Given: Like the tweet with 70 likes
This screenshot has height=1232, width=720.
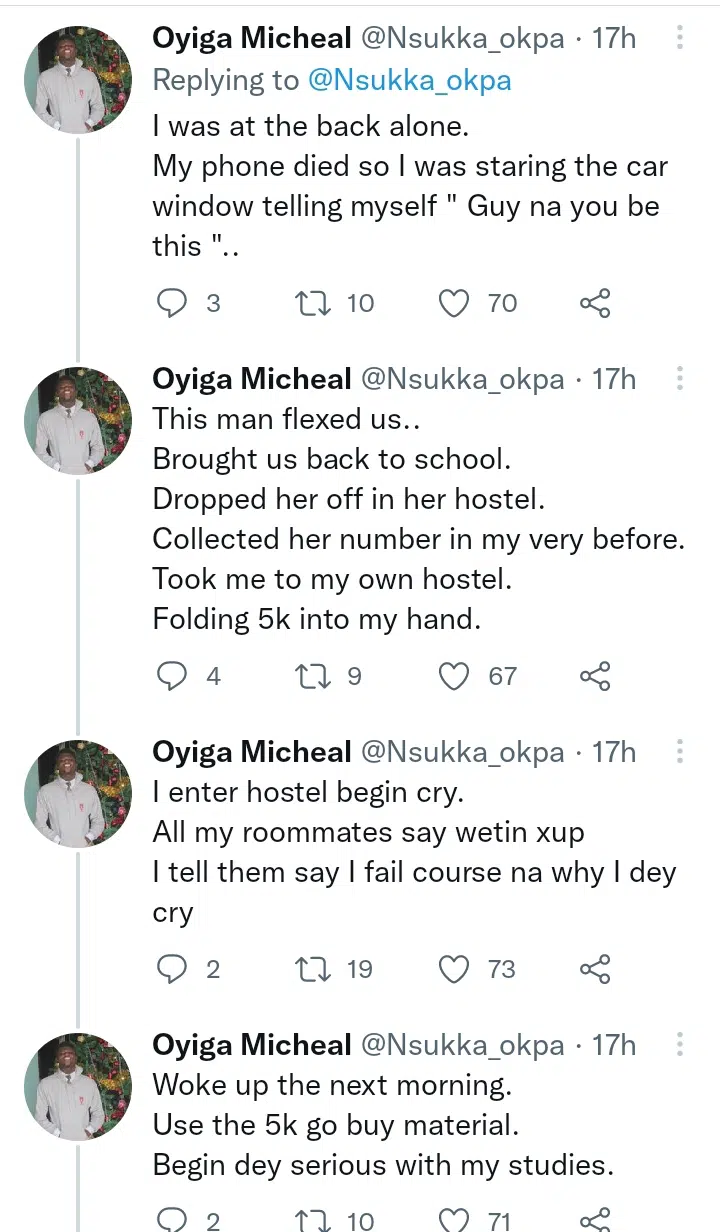Looking at the screenshot, I should pyautogui.click(x=455, y=303).
